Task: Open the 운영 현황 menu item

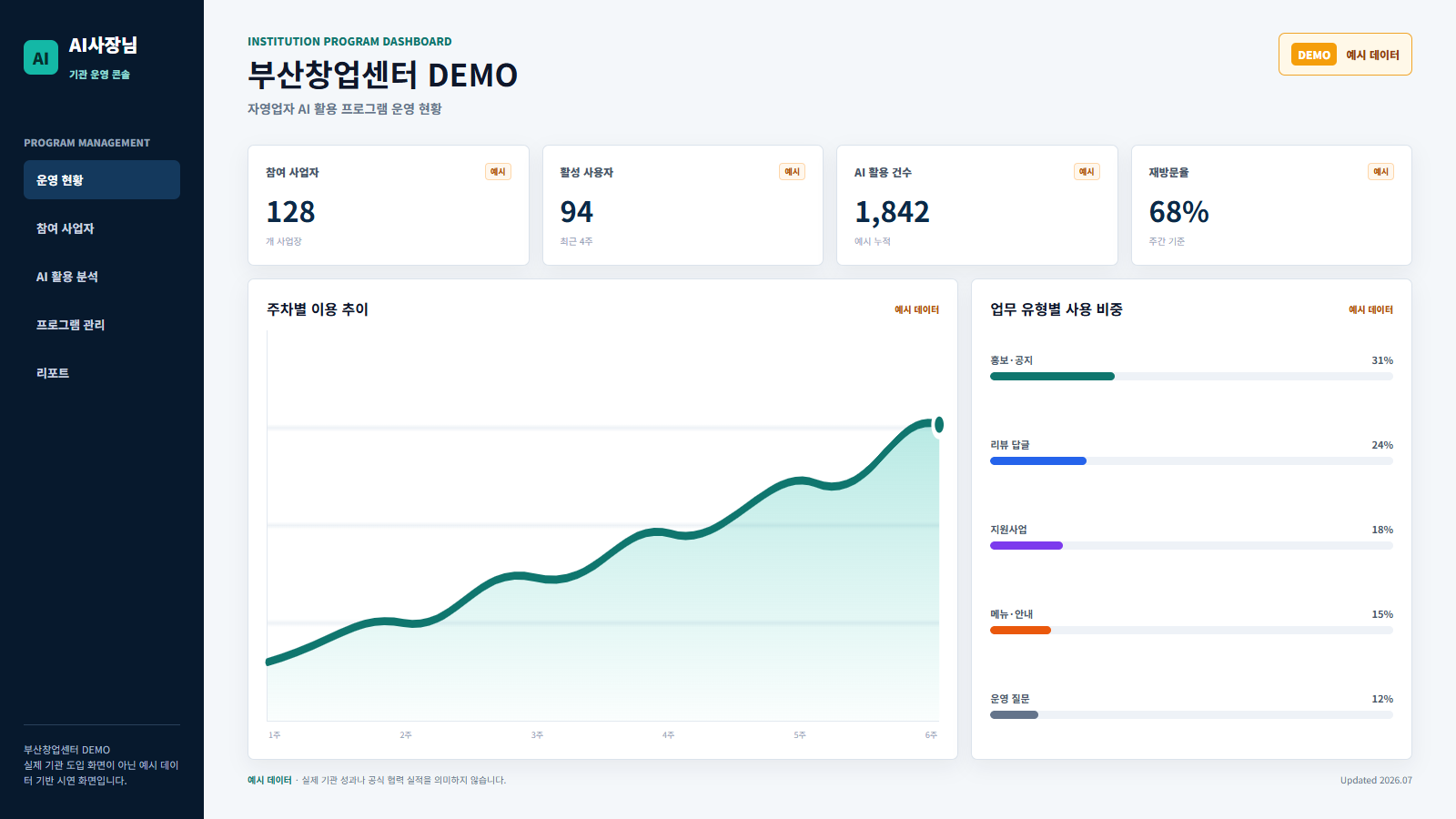Action: tap(102, 180)
